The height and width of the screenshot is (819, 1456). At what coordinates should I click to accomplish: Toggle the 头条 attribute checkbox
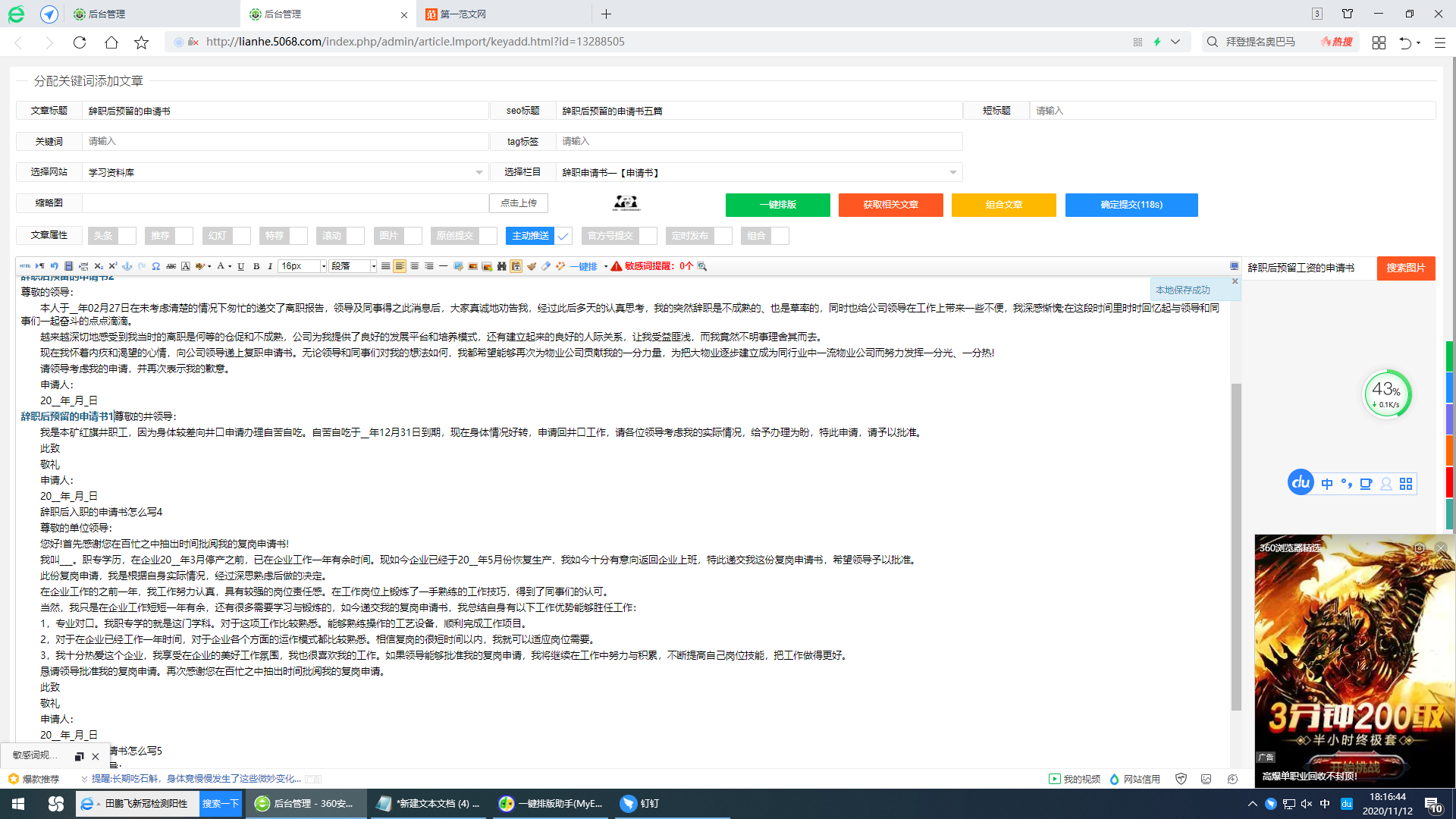[127, 236]
